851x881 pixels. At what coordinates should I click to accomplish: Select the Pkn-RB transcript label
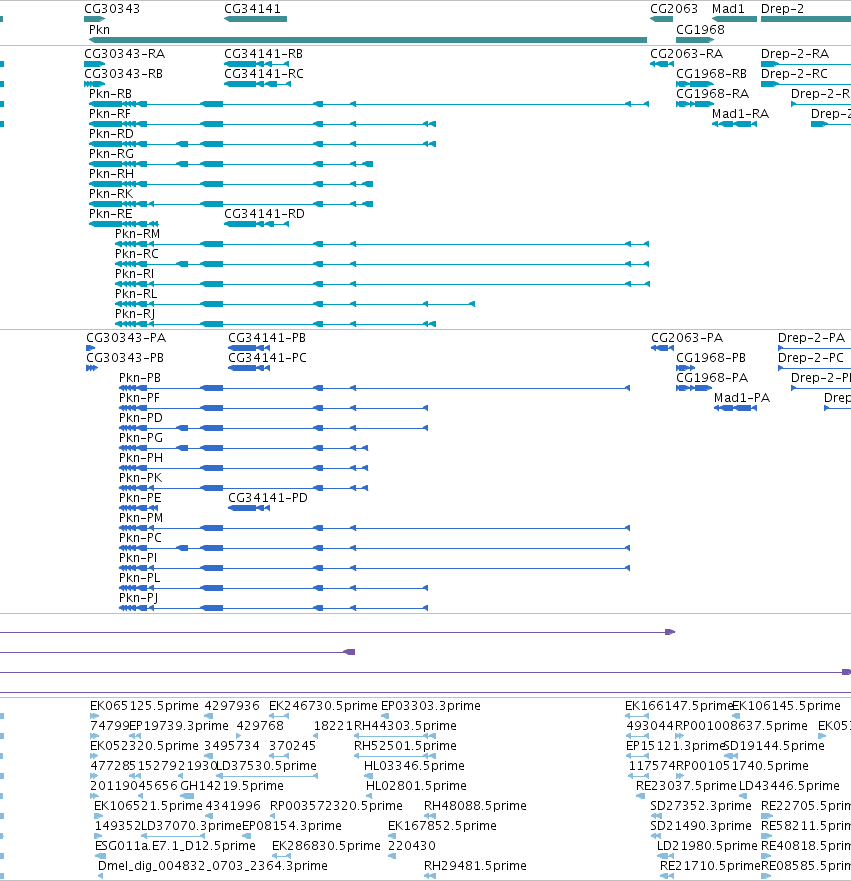coord(111,94)
